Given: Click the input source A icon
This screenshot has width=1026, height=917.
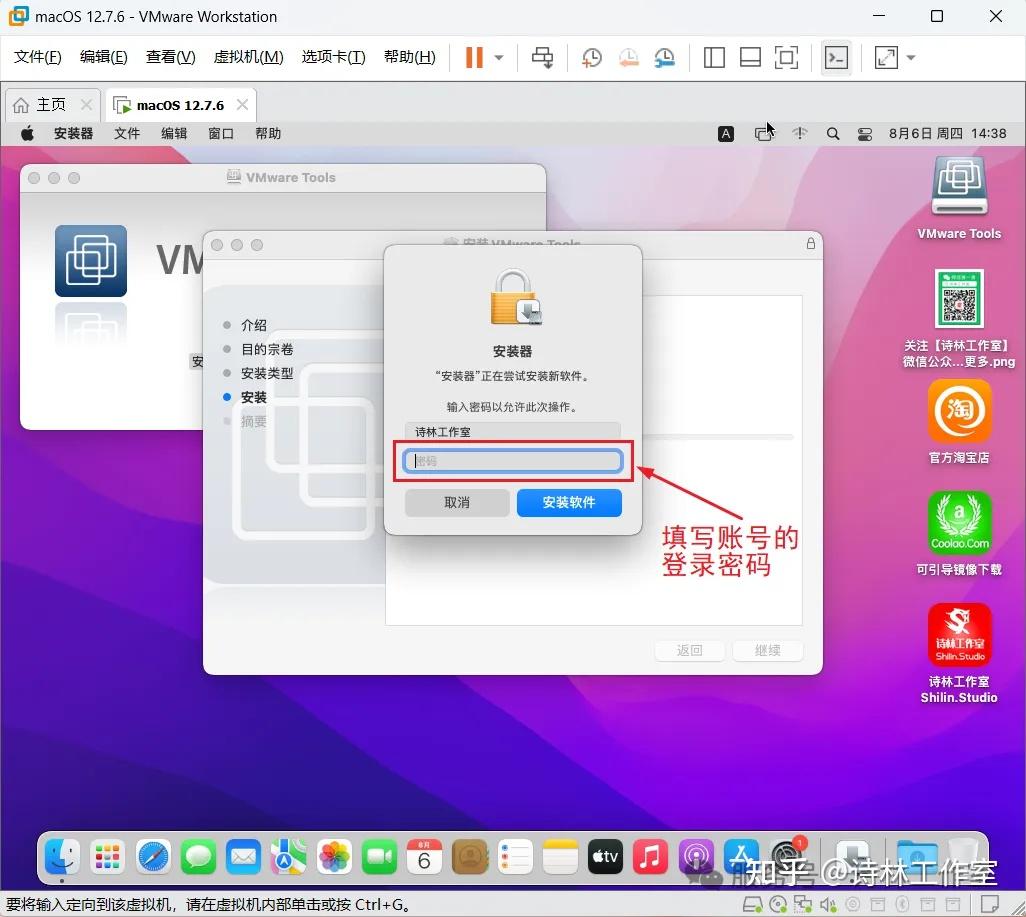Looking at the screenshot, I should point(726,134).
